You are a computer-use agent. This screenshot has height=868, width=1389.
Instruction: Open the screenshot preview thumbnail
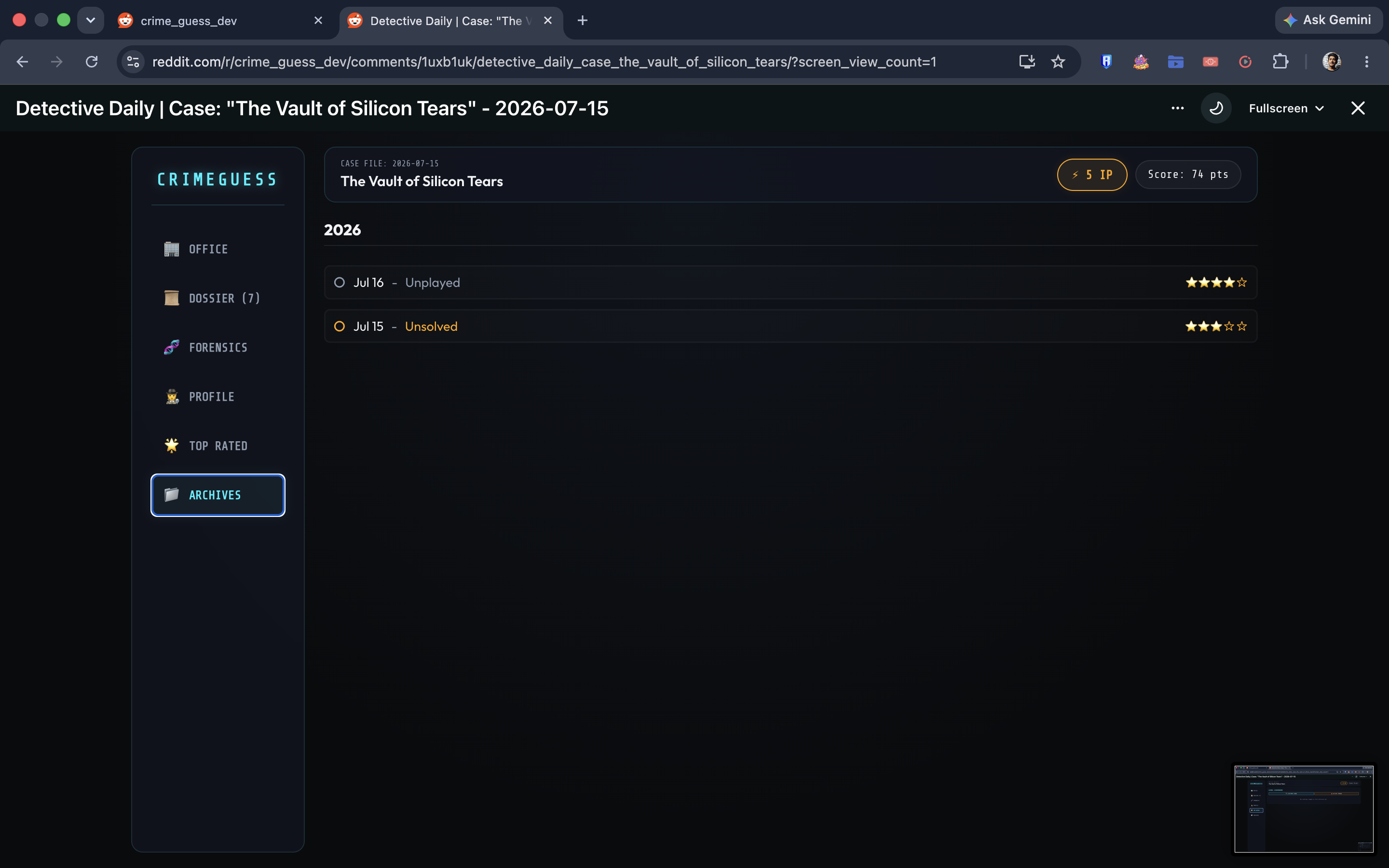coord(1304,808)
